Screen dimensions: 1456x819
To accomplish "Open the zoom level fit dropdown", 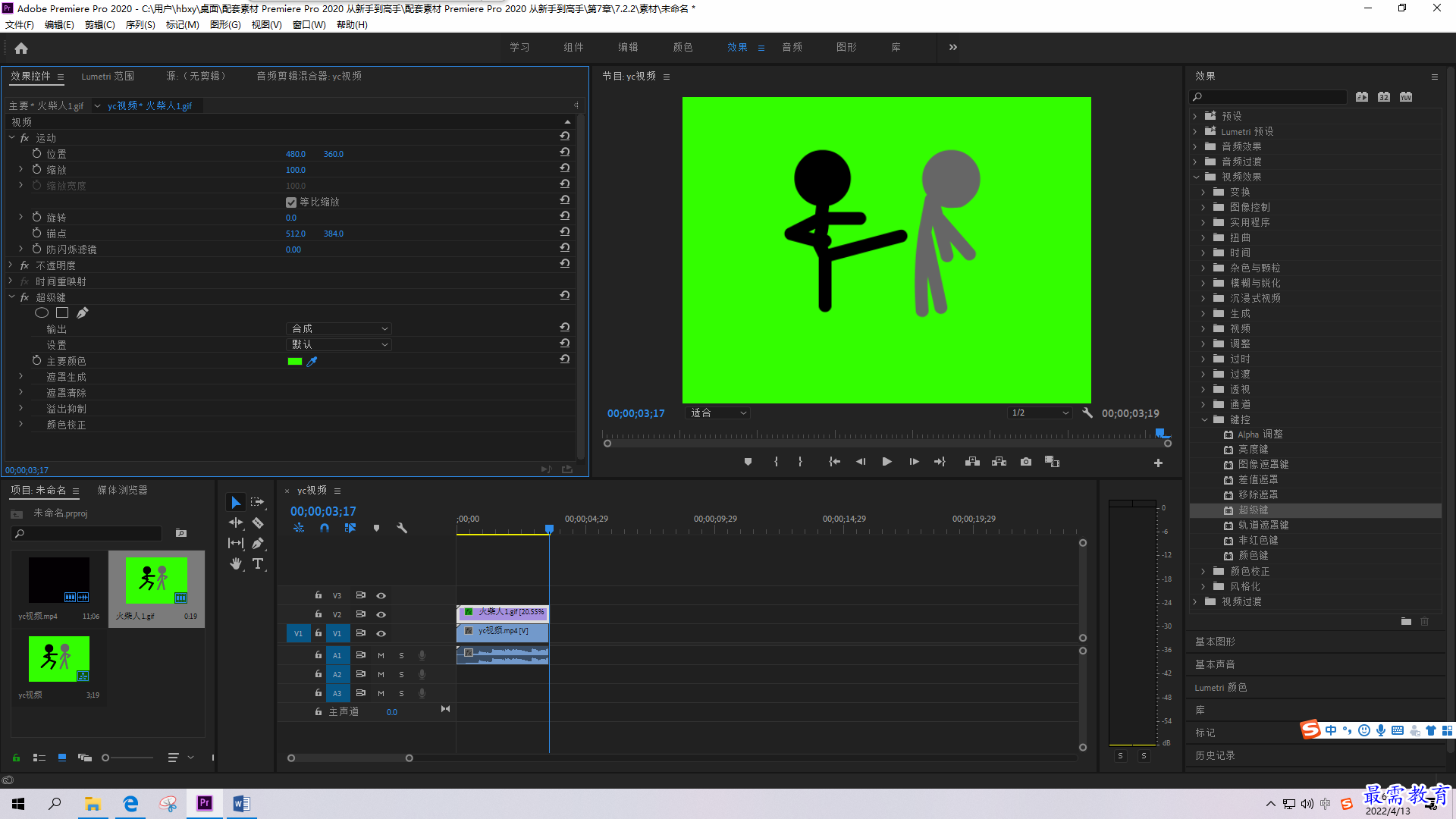I will 717,413.
